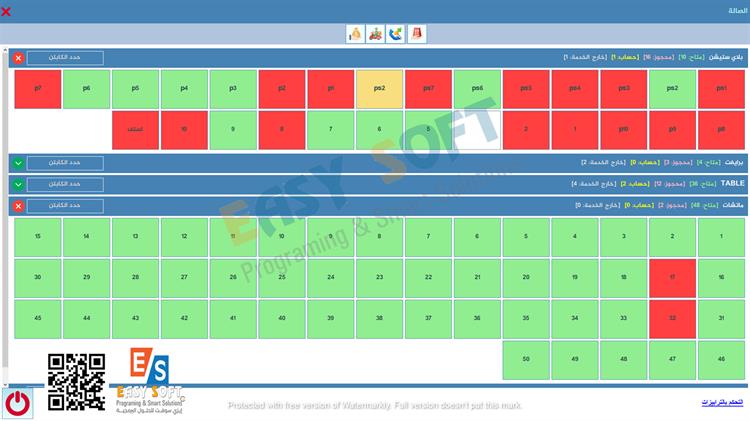Expand the TABLE section with green chevron

point(18,184)
